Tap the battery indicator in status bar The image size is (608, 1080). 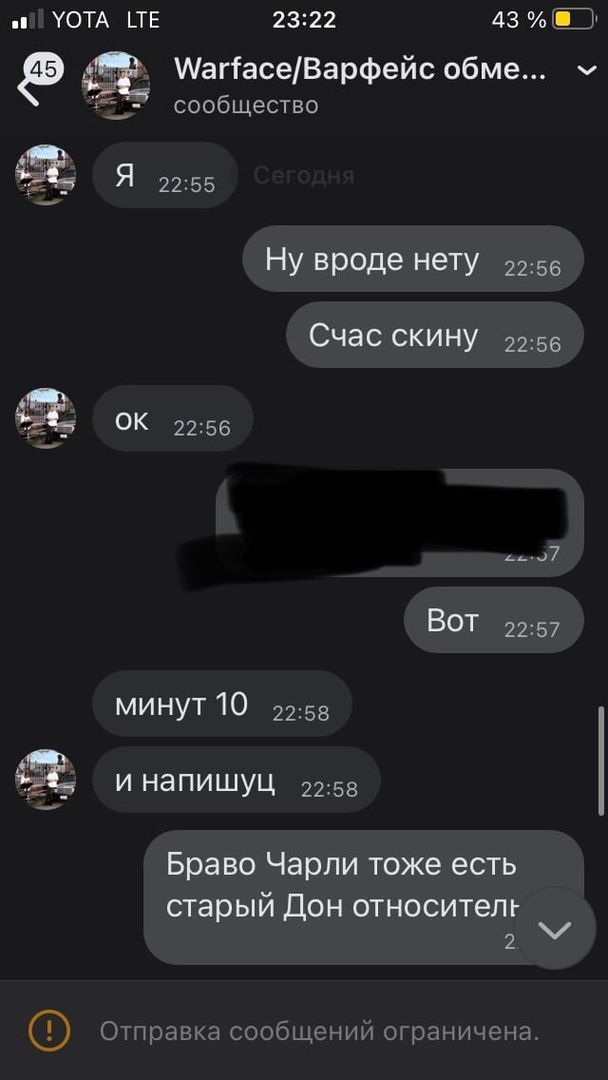coord(574,20)
